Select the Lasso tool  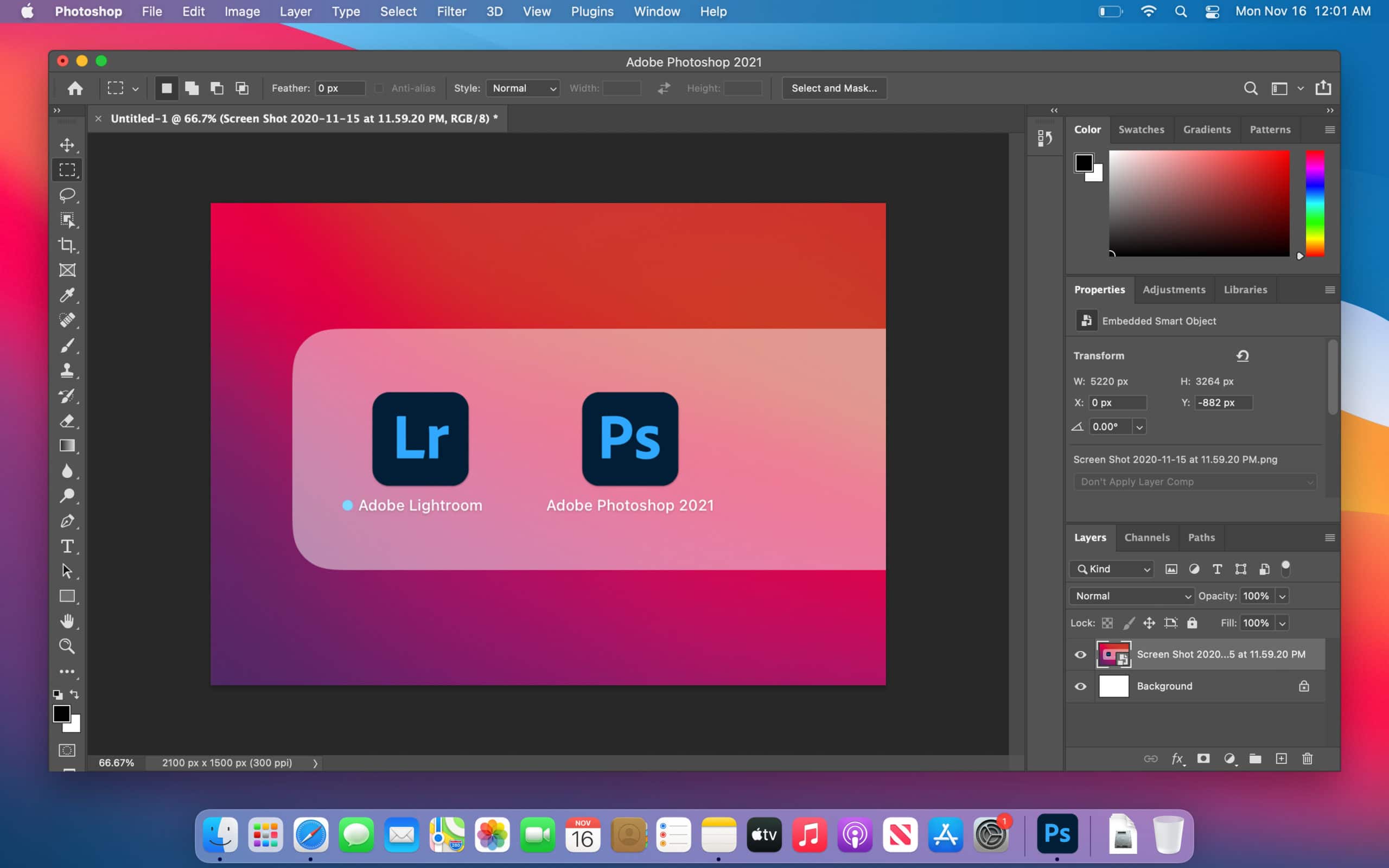pos(67,195)
